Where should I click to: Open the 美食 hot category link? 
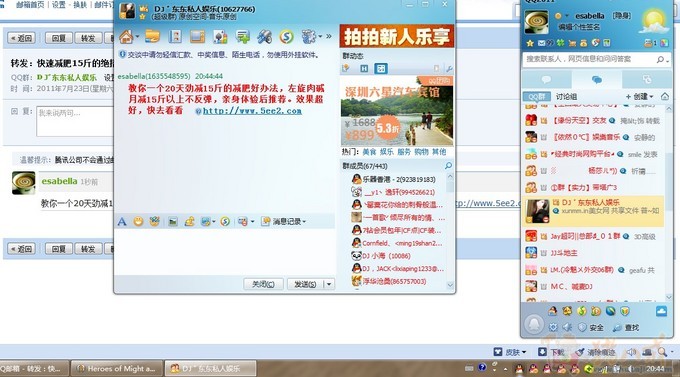369,152
